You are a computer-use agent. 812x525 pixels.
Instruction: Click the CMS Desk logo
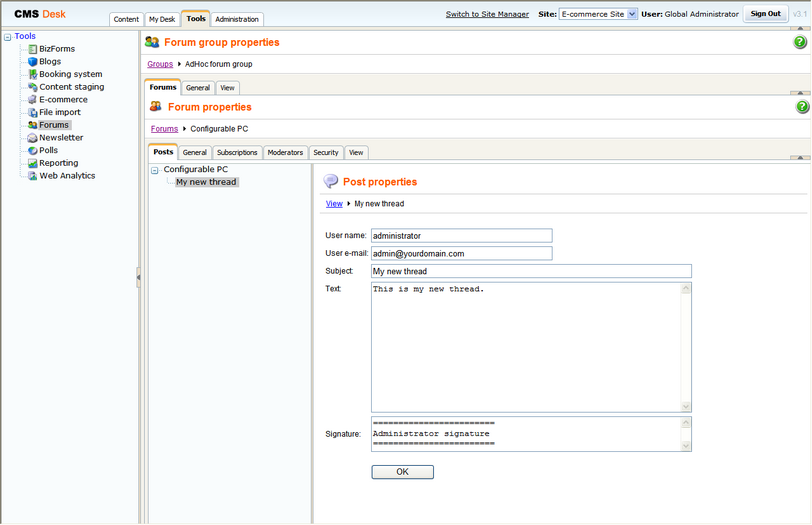pos(40,14)
